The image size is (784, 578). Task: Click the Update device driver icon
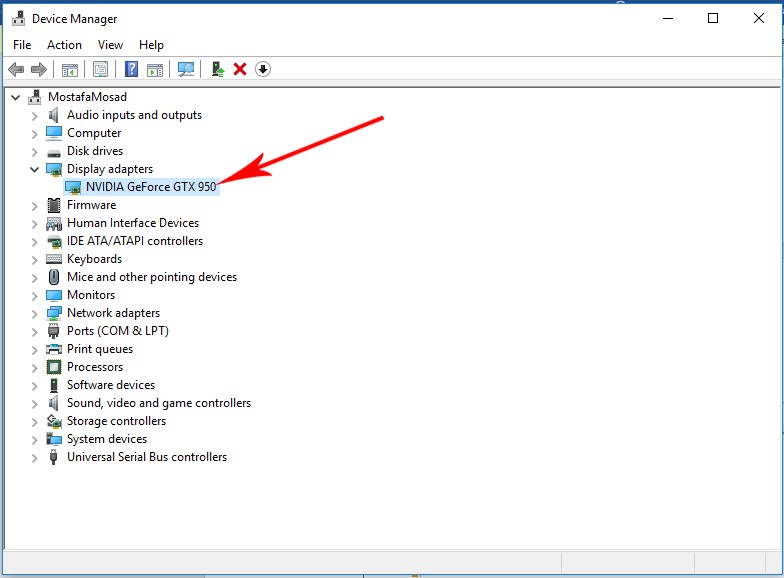coord(218,69)
